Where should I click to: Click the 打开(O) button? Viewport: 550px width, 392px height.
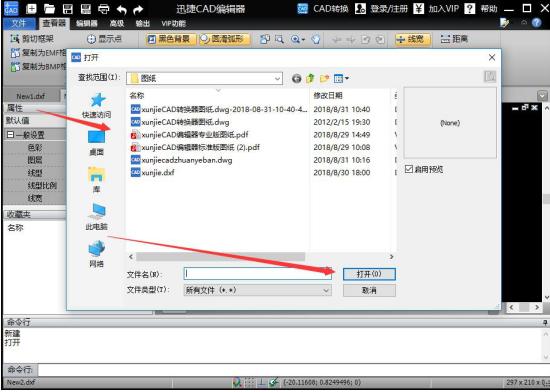point(369,274)
